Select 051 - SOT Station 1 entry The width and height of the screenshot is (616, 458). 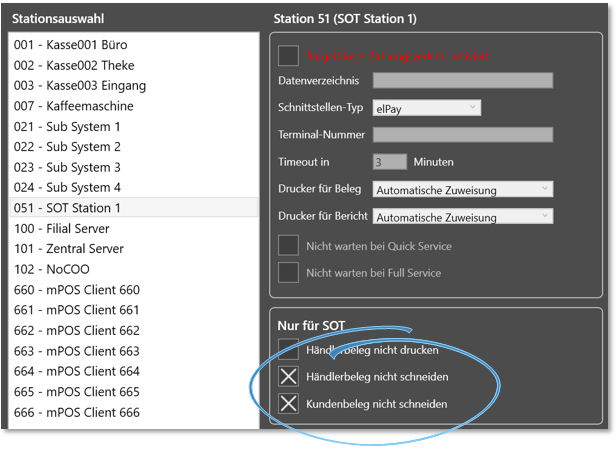click(x=134, y=207)
